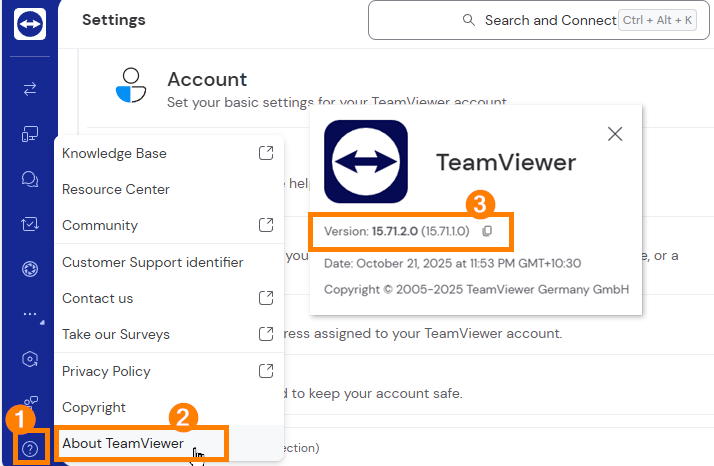This screenshot has height=466, width=714.
Task: Click the TeamViewer logo in About dialog
Action: click(x=366, y=162)
